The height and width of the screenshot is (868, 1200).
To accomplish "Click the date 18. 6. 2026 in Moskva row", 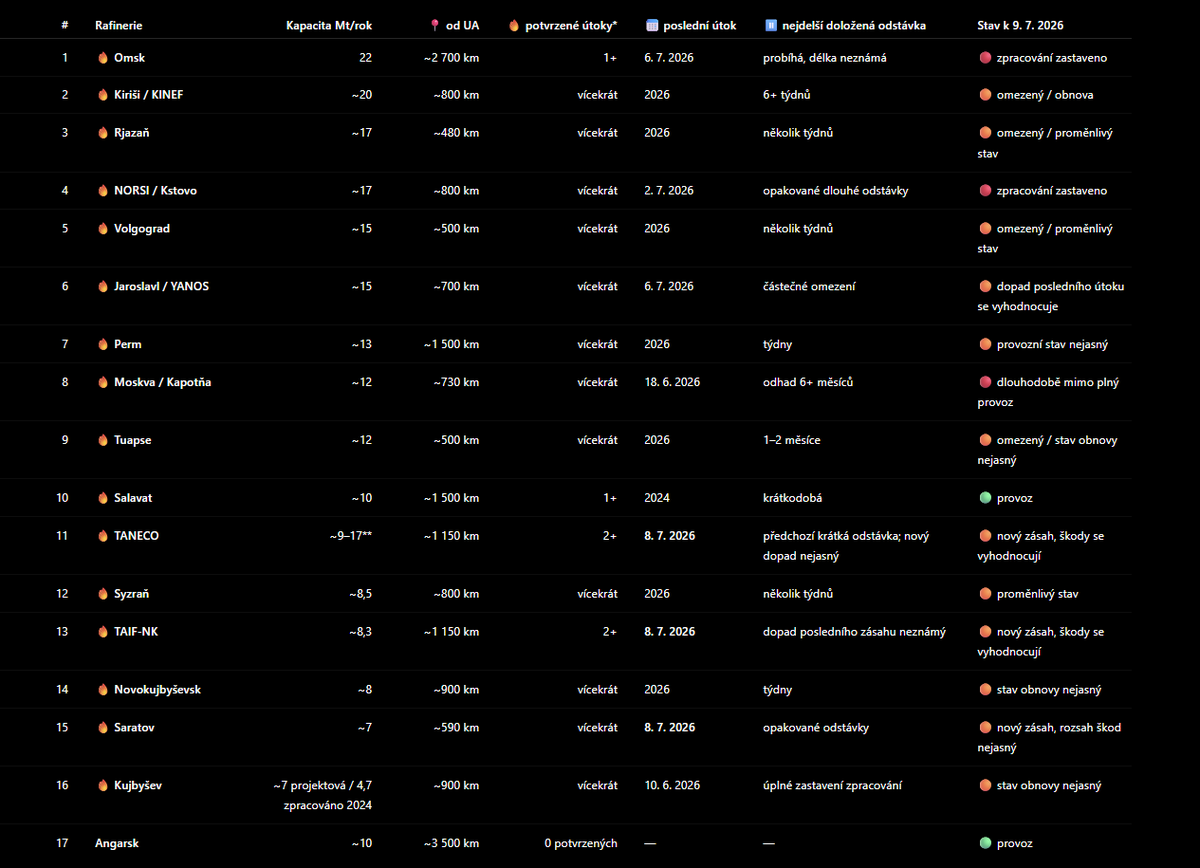I will [x=672, y=383].
